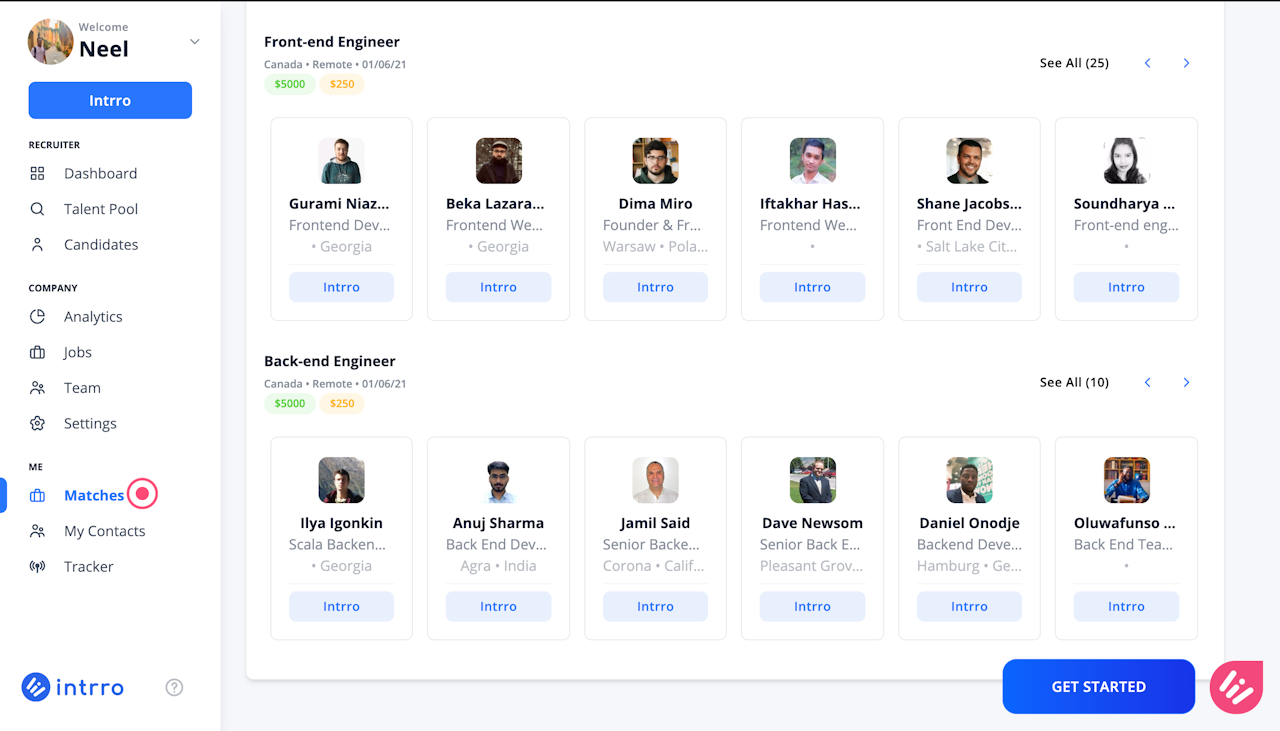The width and height of the screenshot is (1280, 731).
Task: Click the blue Intrro button in sidebar
Action: click(x=110, y=101)
